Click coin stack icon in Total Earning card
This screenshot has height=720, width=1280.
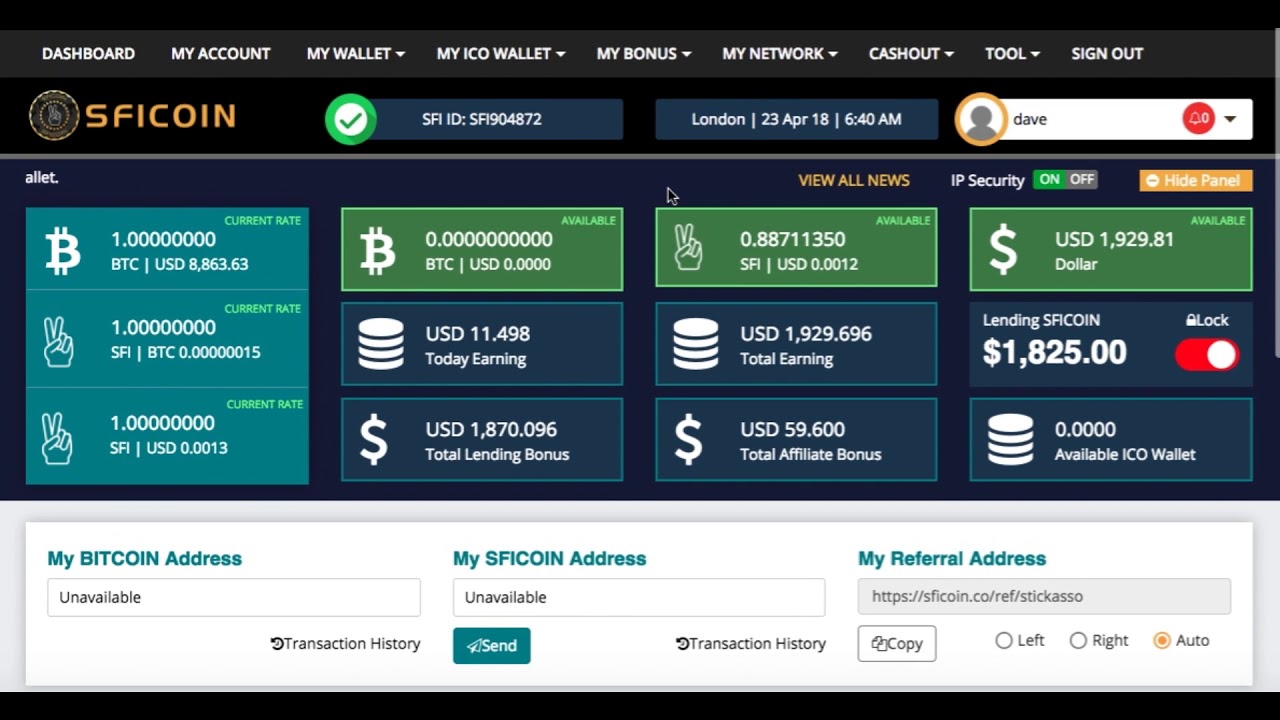[696, 345]
